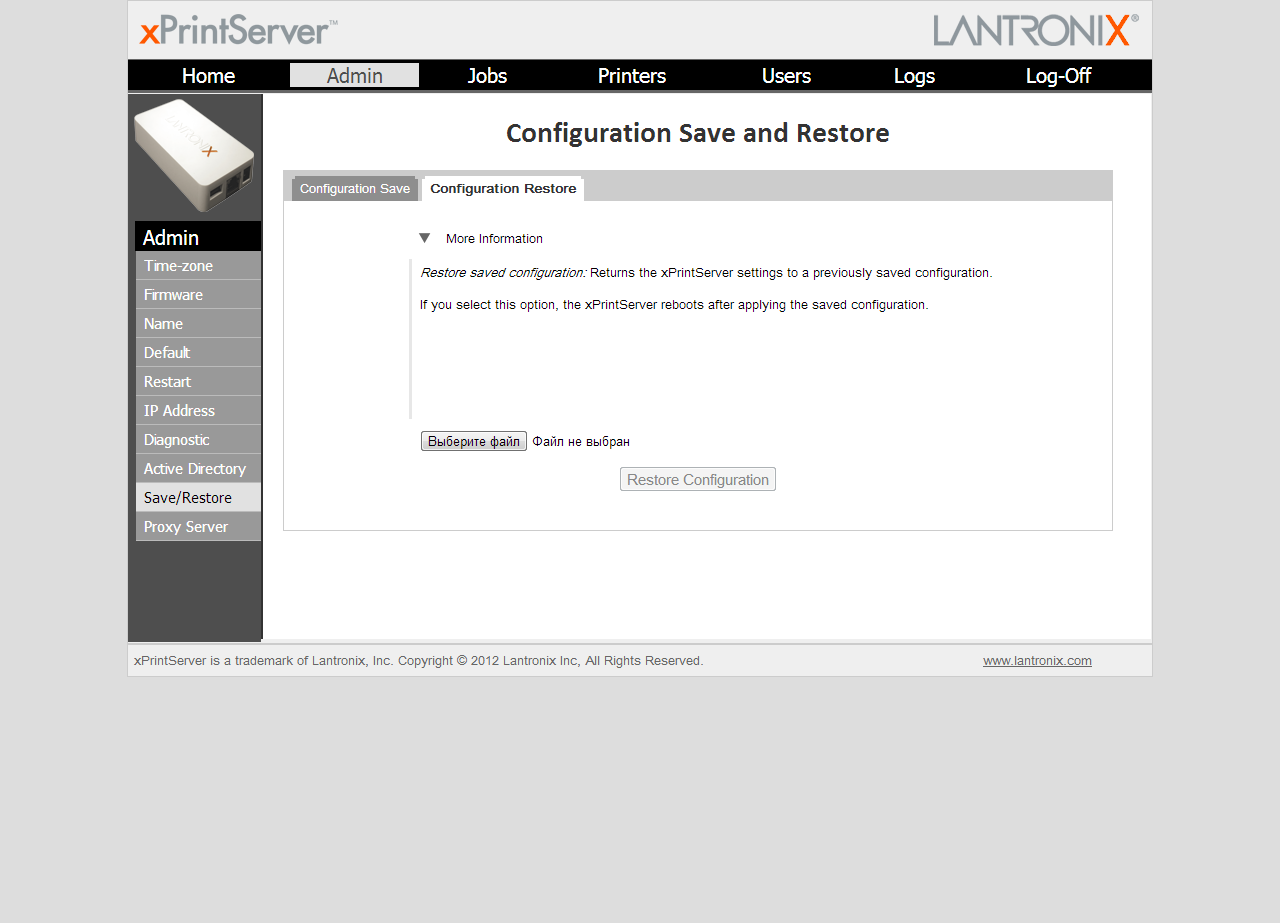Image resolution: width=1280 pixels, height=923 pixels.
Task: Click the reboot warning sentence
Action: click(674, 305)
